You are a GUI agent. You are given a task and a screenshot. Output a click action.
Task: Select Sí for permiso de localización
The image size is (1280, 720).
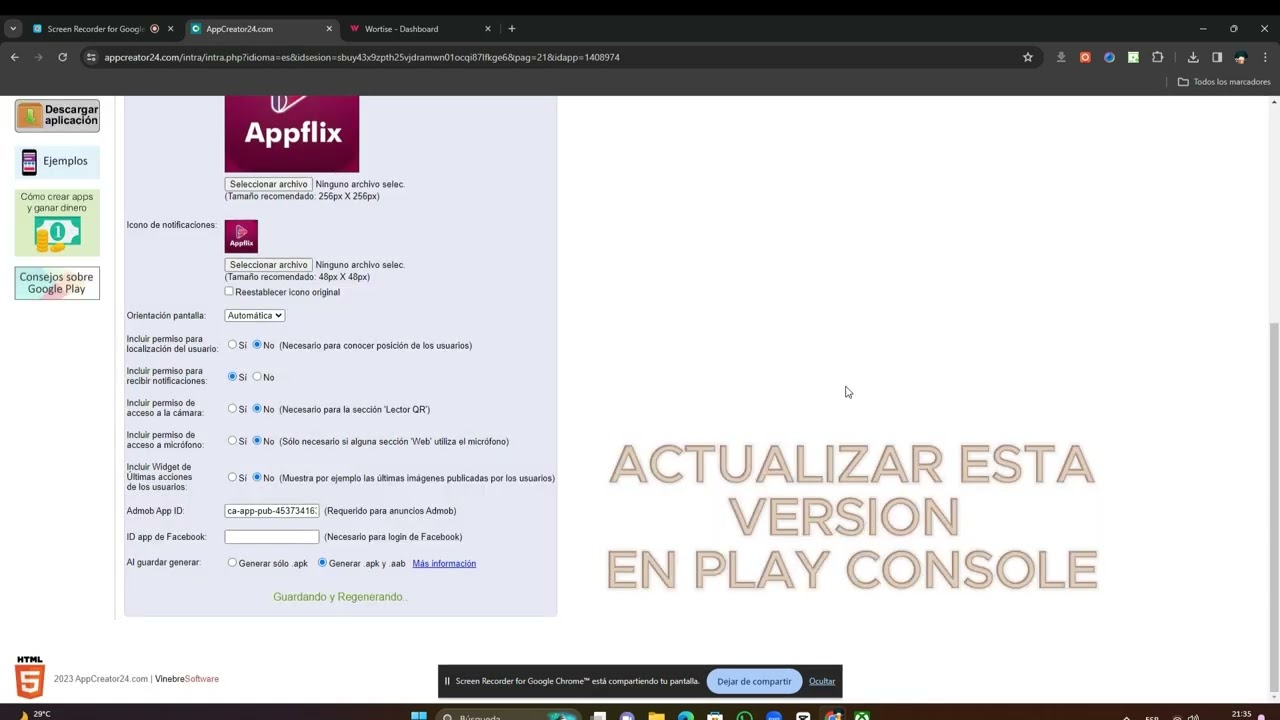(x=232, y=345)
